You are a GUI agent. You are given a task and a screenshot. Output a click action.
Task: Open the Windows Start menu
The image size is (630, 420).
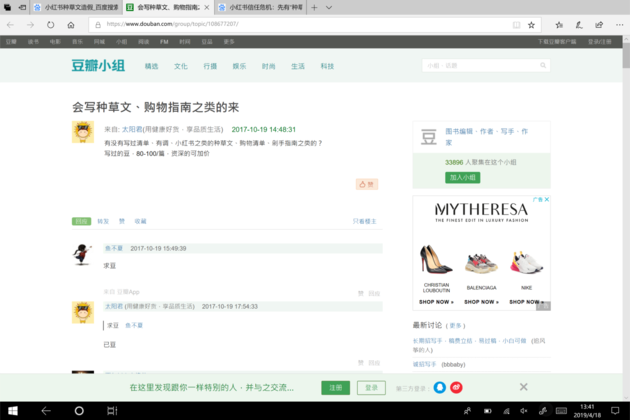[12, 411]
